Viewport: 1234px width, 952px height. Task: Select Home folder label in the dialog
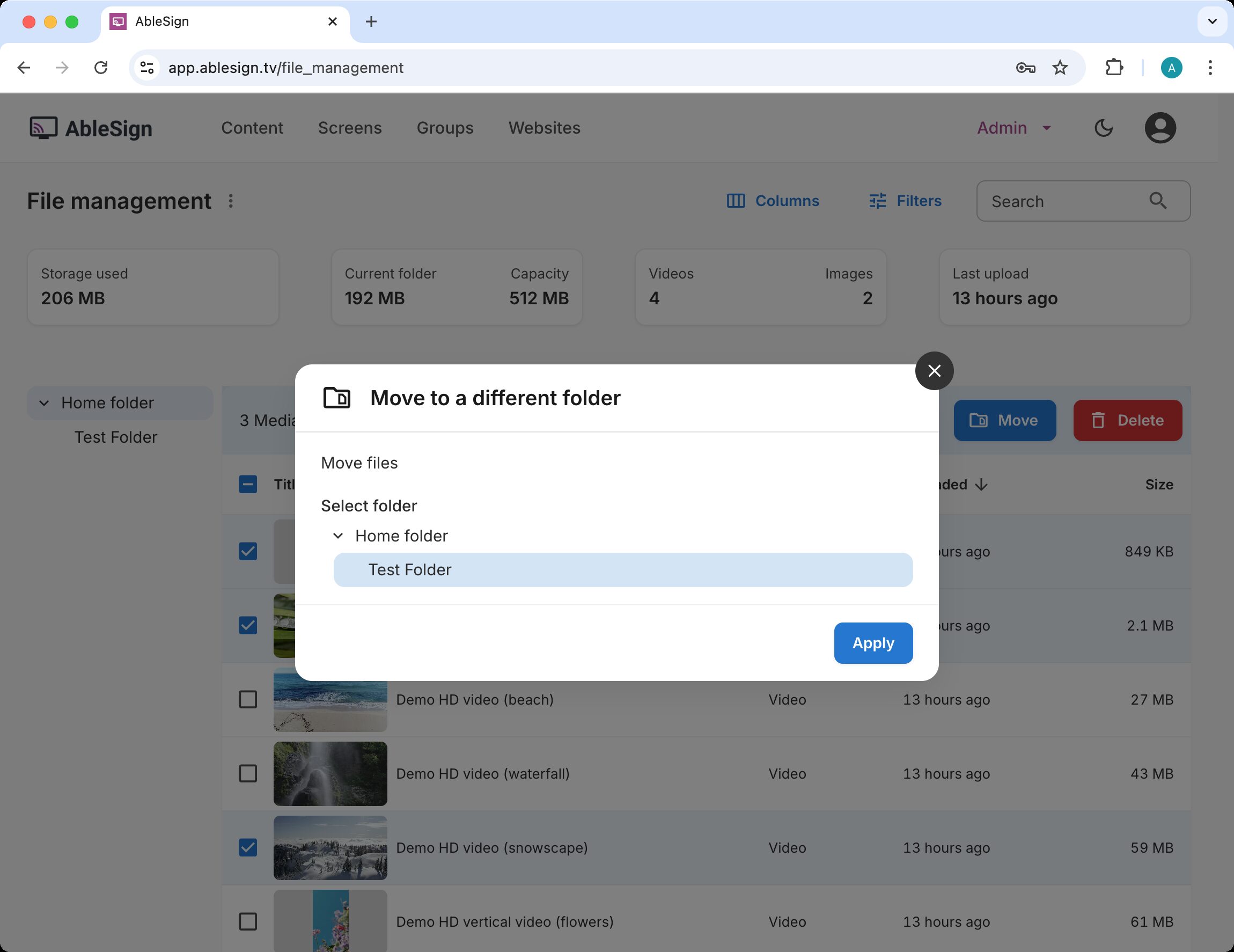pyautogui.click(x=401, y=536)
